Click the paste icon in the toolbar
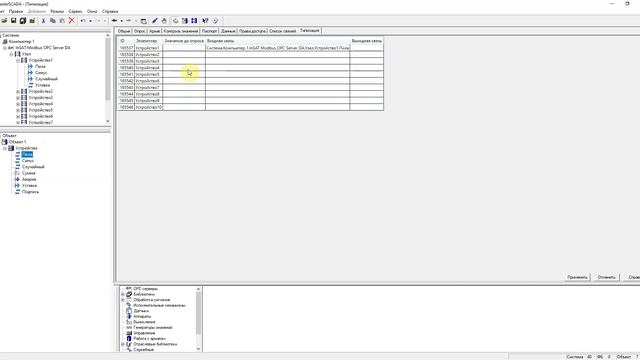640x360 pixels. [62, 20]
